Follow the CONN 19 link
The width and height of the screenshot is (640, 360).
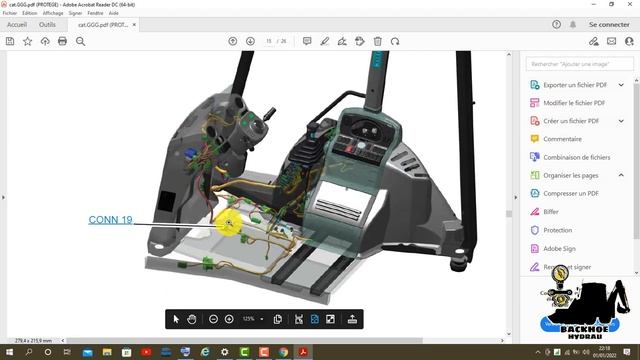tap(111, 220)
